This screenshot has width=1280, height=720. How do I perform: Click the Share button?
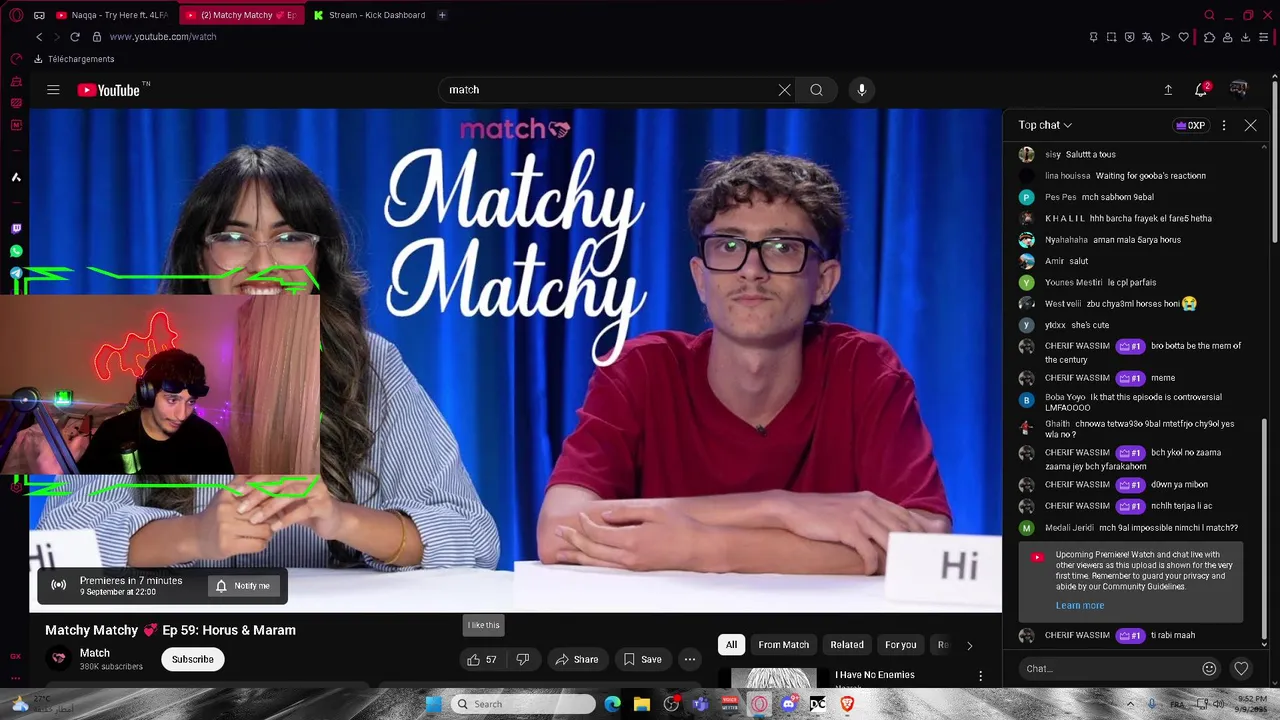[x=577, y=659]
